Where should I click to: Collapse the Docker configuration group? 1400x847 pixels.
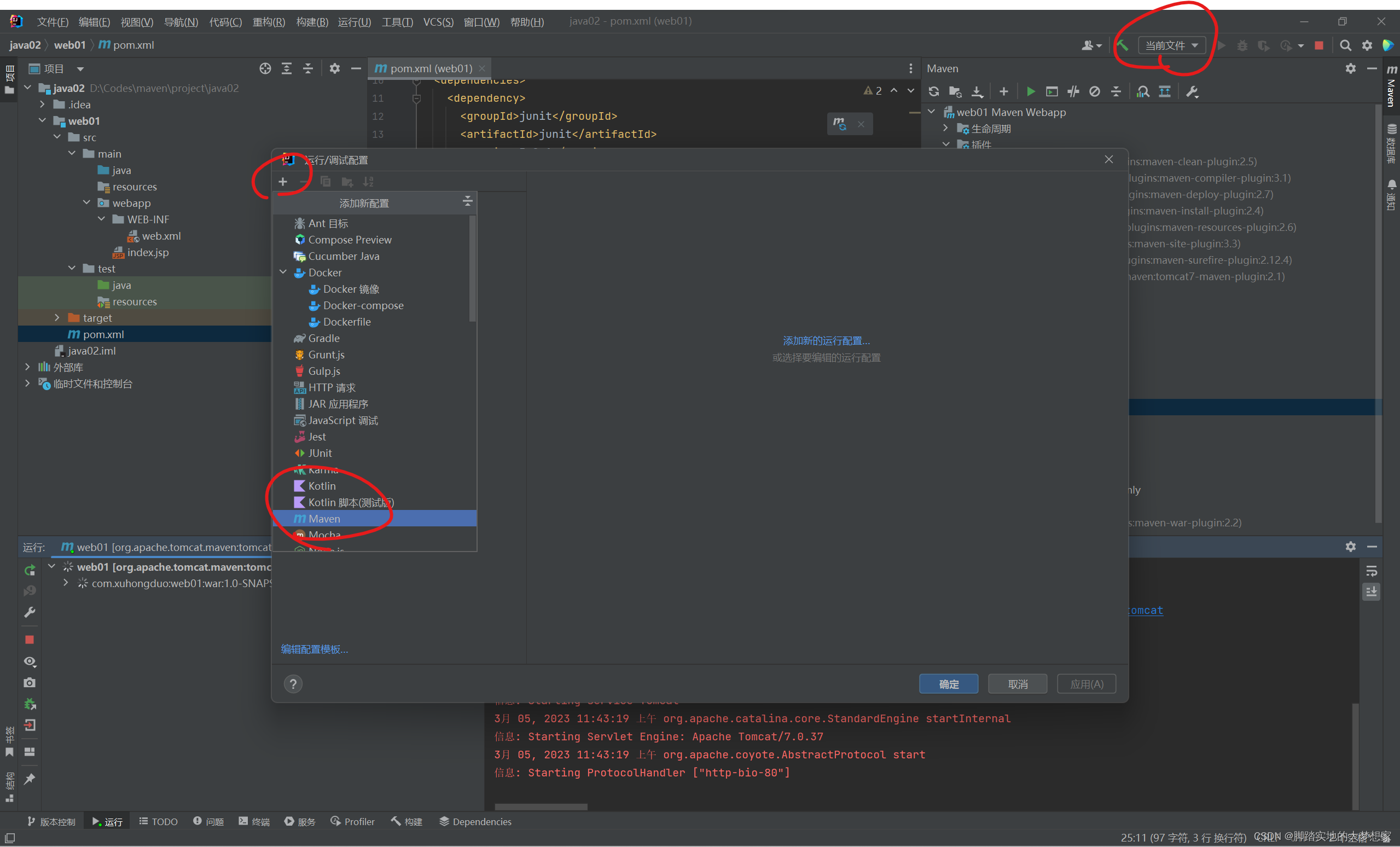283,272
